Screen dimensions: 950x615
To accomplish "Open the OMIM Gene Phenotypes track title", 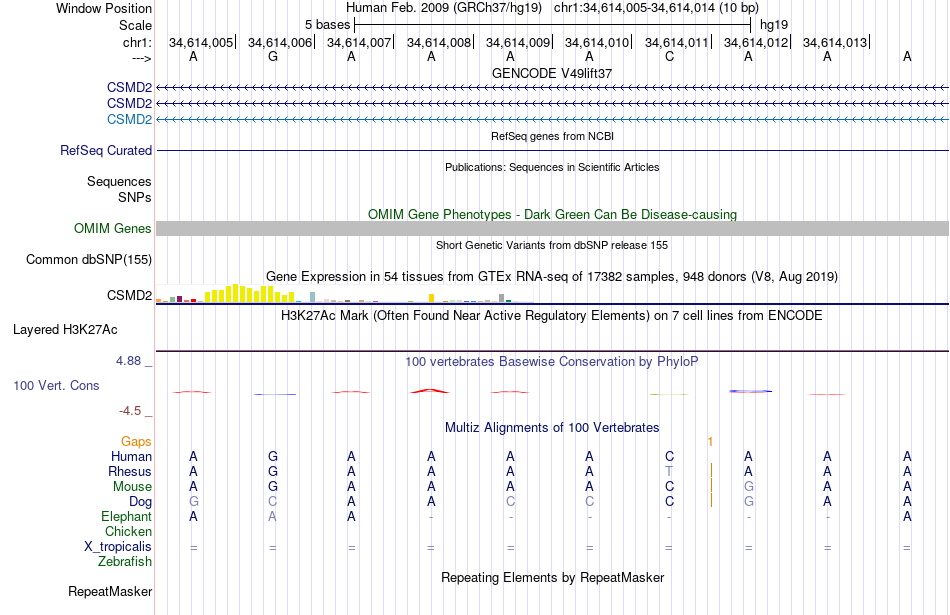I will (552, 214).
